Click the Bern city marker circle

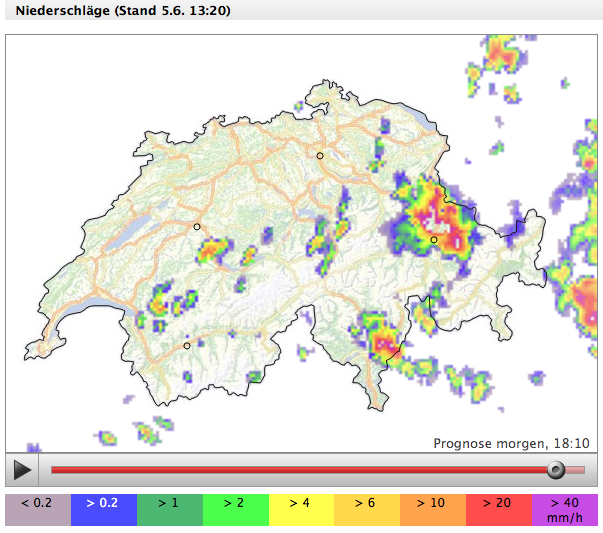coord(197,227)
